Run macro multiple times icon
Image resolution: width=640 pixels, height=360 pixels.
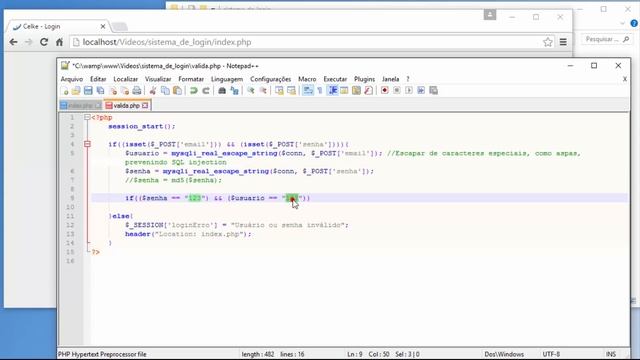coord(421,91)
